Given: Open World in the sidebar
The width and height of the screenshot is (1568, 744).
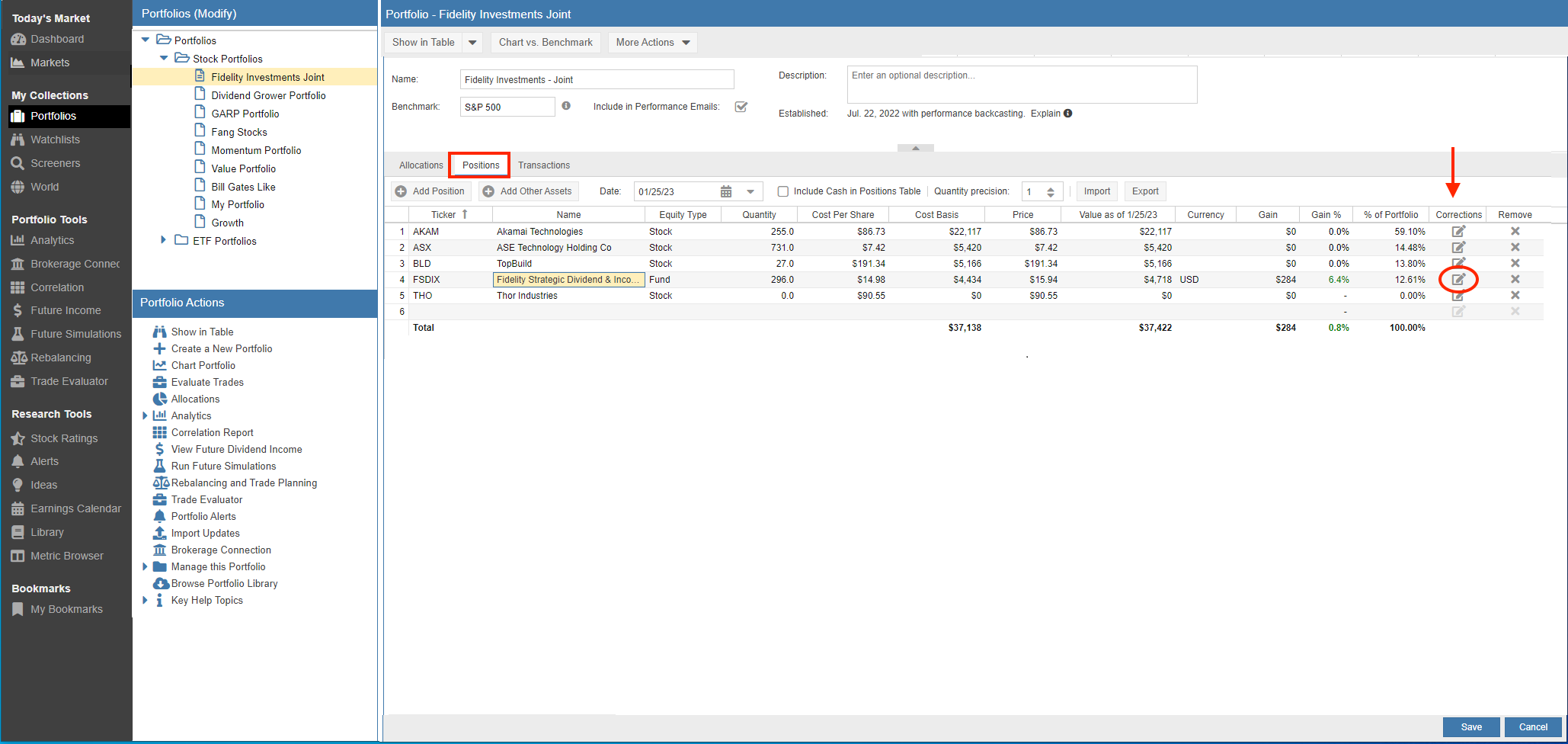Looking at the screenshot, I should (44, 187).
